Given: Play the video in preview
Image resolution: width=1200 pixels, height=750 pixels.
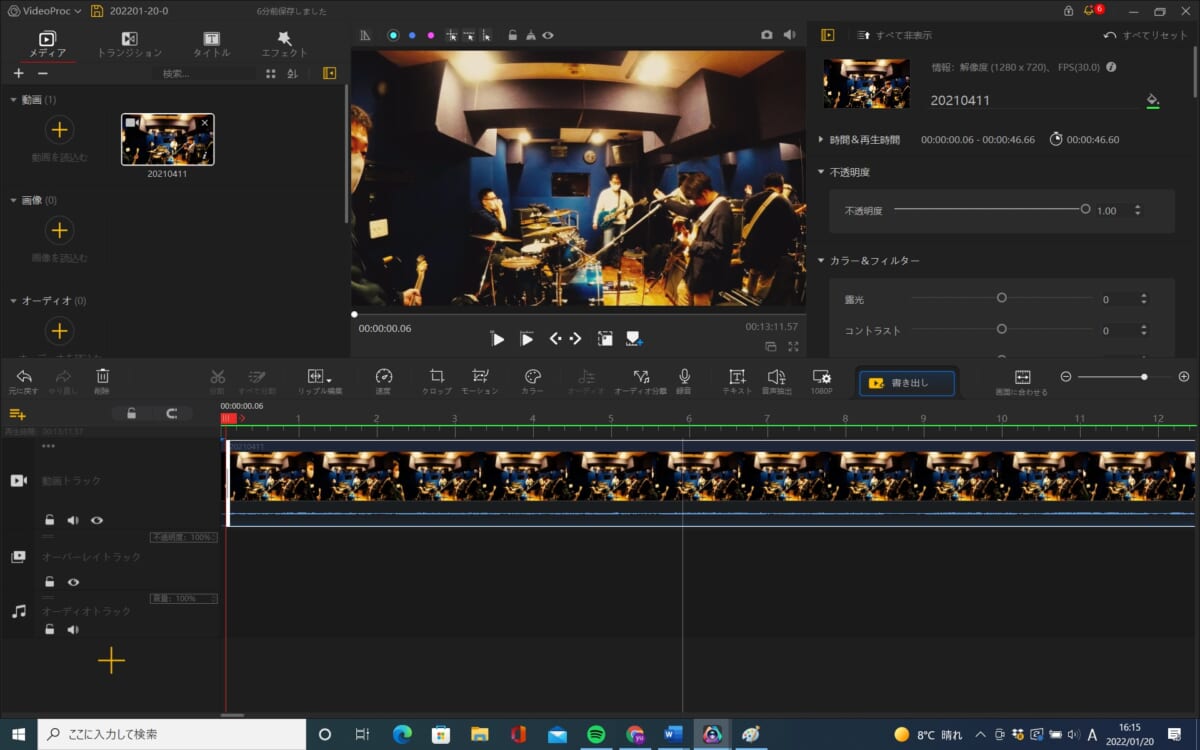Looking at the screenshot, I should [498, 339].
